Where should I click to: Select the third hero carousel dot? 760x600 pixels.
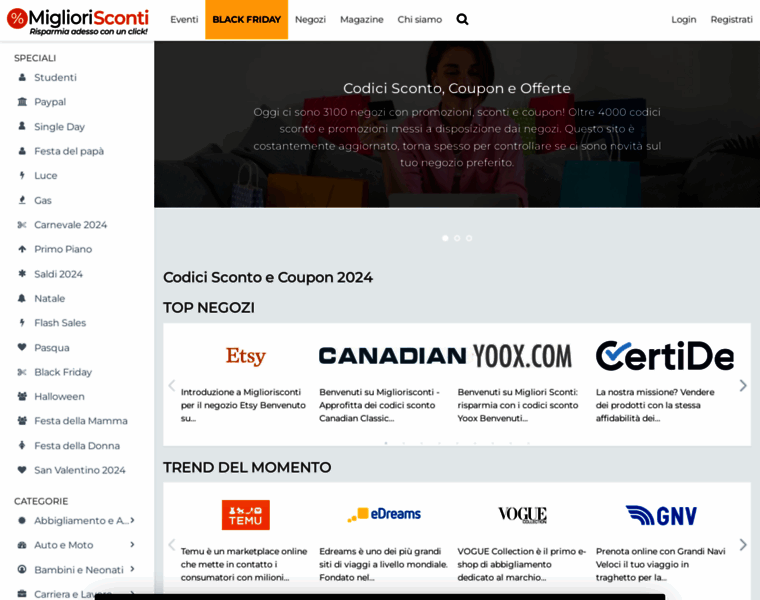tap(469, 238)
